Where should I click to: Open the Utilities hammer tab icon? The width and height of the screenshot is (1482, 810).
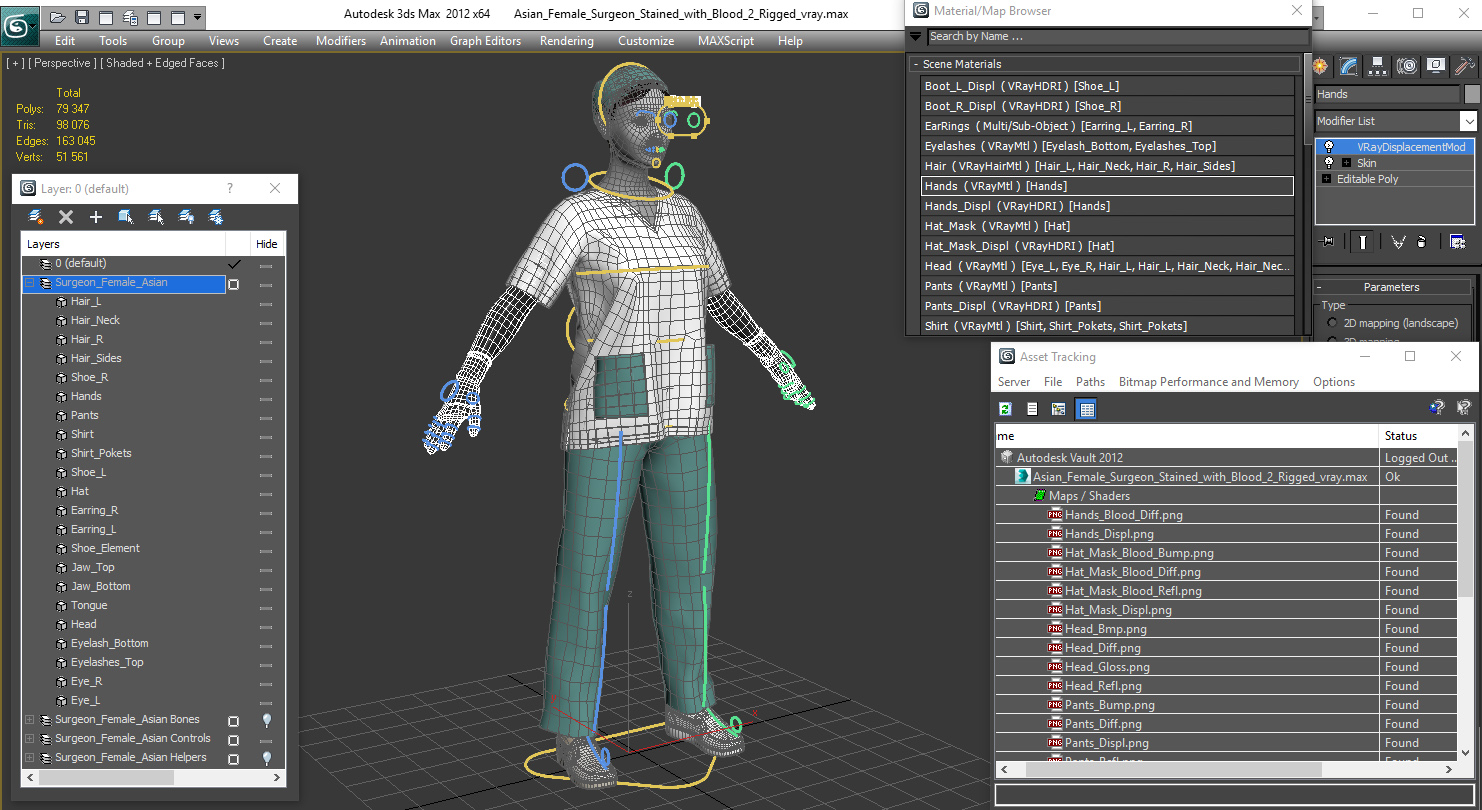1465,66
